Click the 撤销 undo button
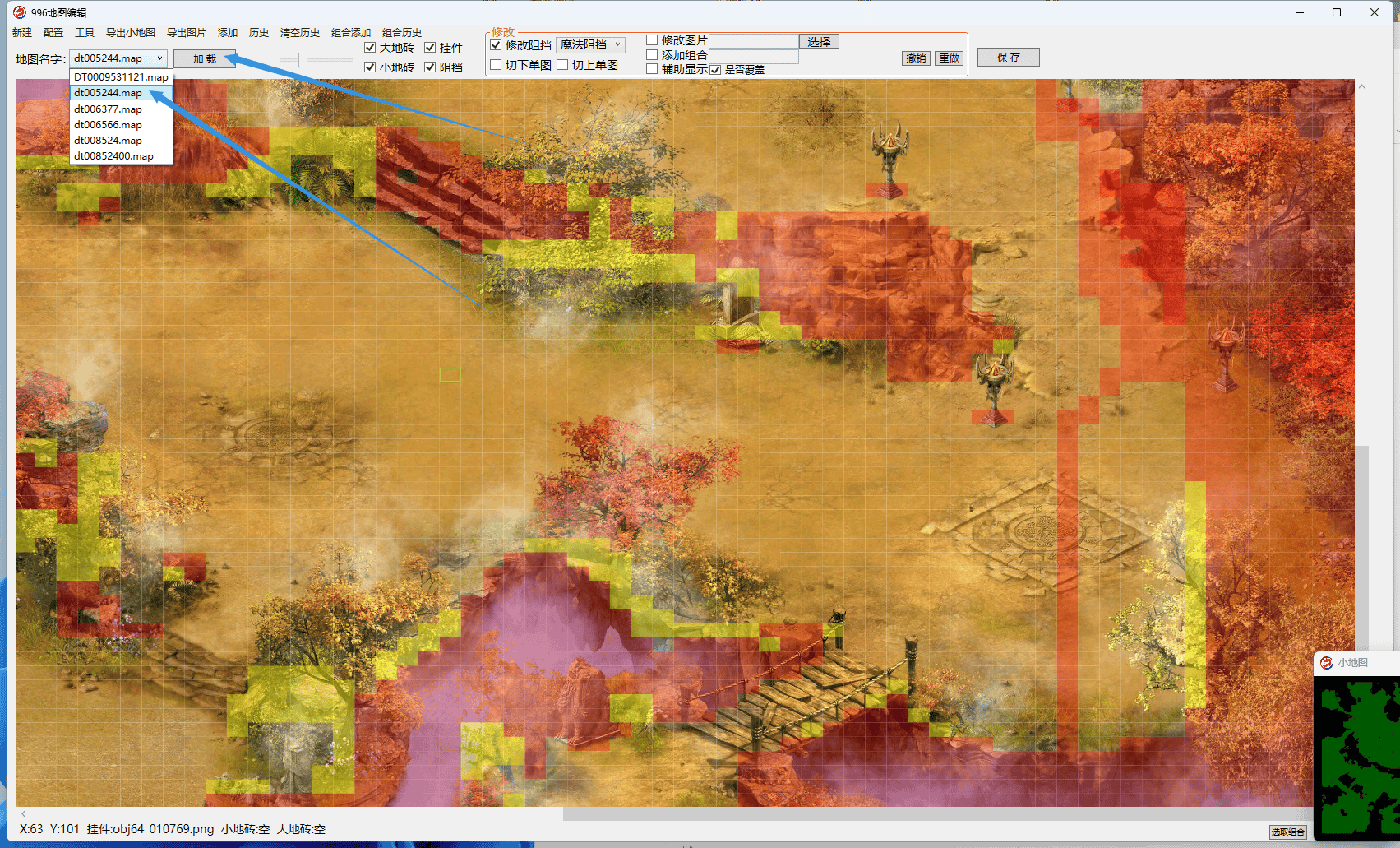1400x848 pixels. (916, 58)
